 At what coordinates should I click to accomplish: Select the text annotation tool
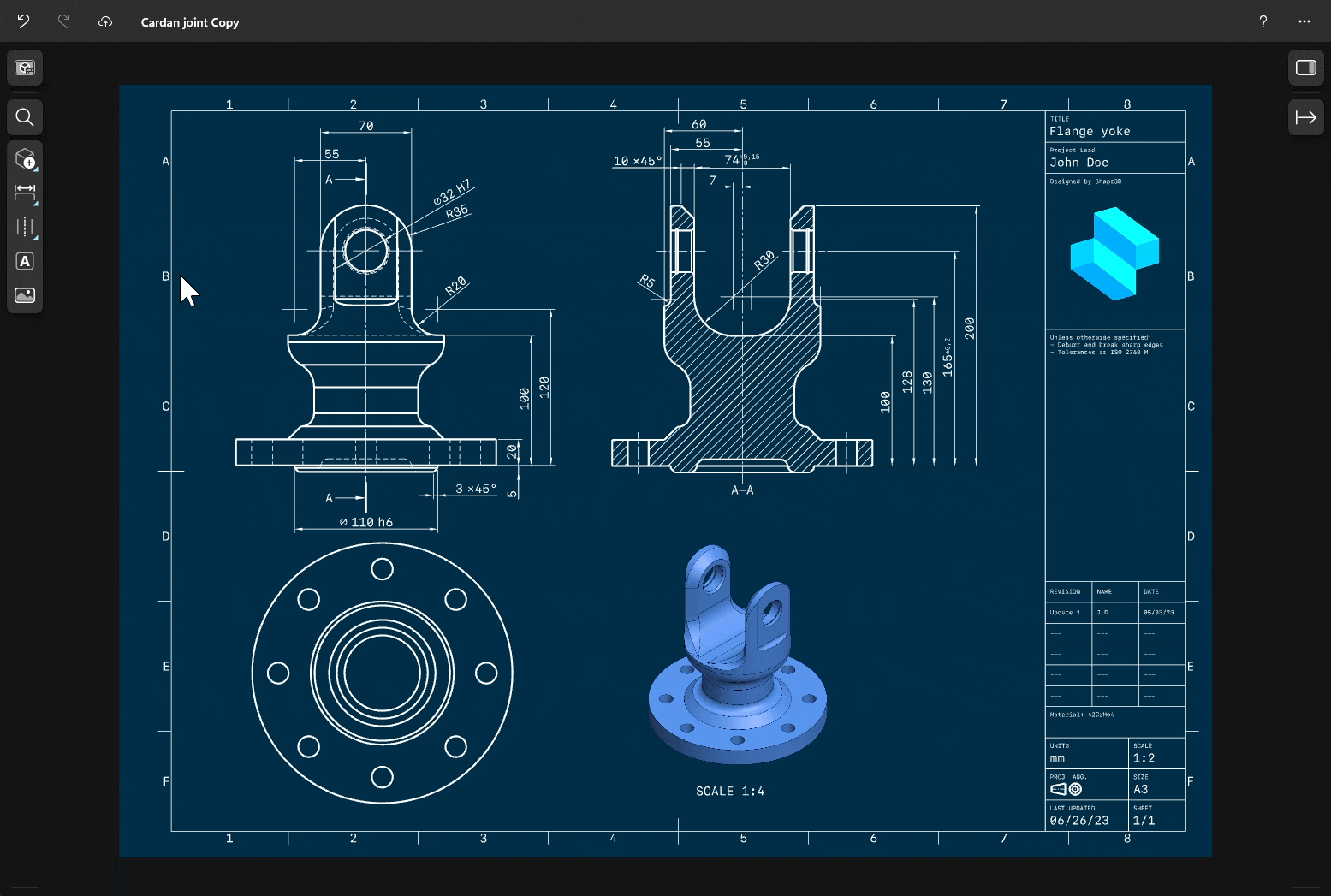click(x=25, y=261)
